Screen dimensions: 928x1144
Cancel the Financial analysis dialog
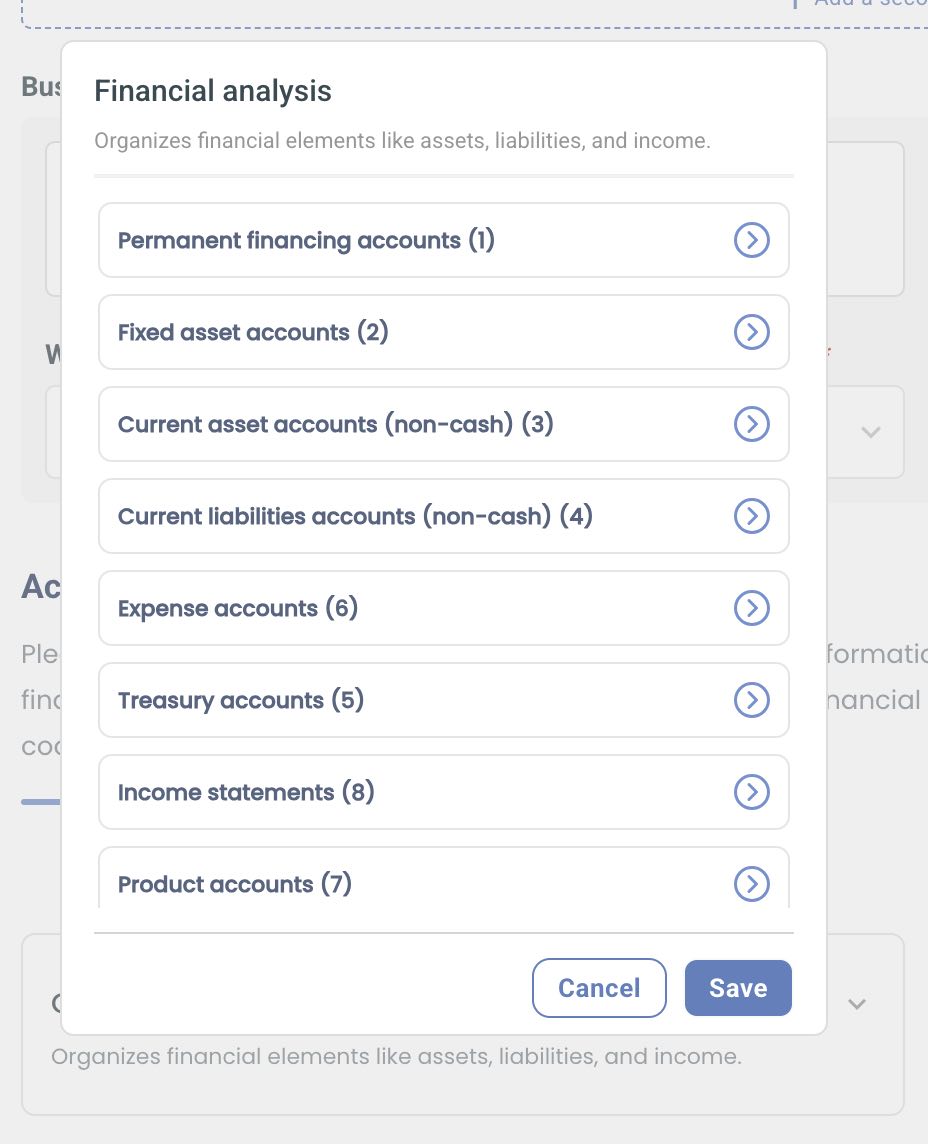[x=599, y=988]
